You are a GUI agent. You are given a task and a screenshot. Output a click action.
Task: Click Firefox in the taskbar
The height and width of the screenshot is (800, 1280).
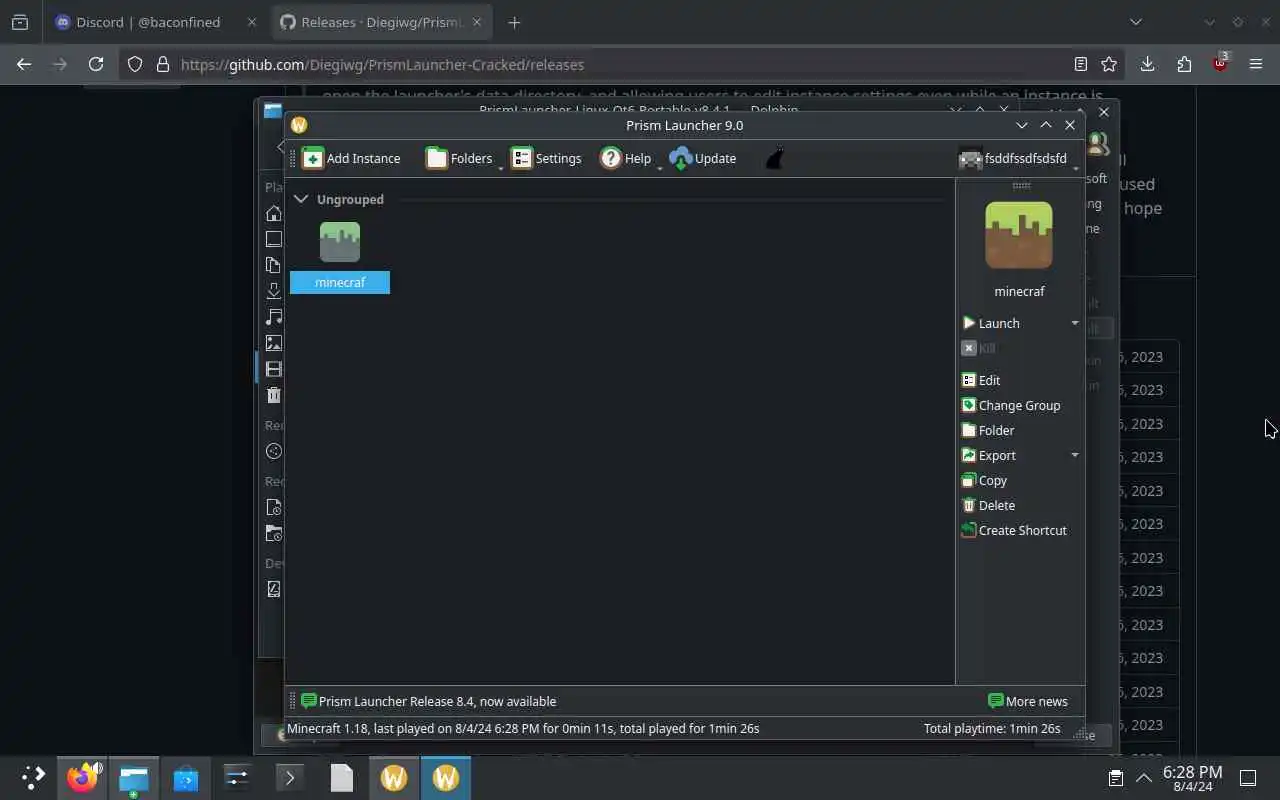coord(82,777)
